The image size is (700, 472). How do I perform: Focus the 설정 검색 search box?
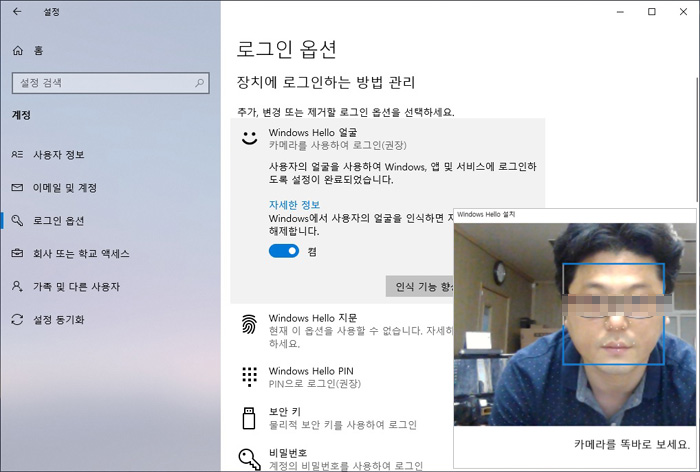(x=111, y=83)
